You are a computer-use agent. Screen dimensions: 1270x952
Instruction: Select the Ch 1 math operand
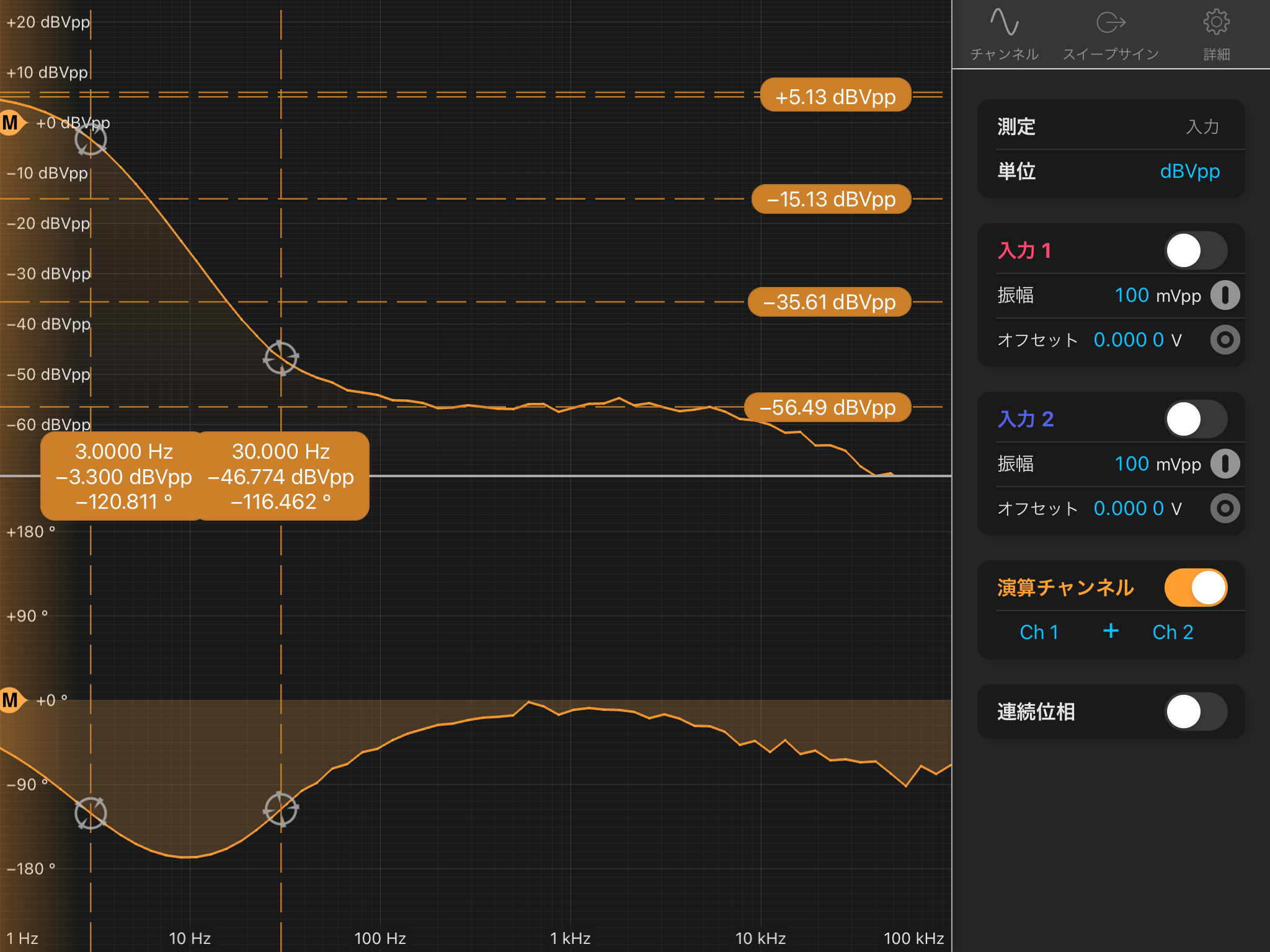1039,632
